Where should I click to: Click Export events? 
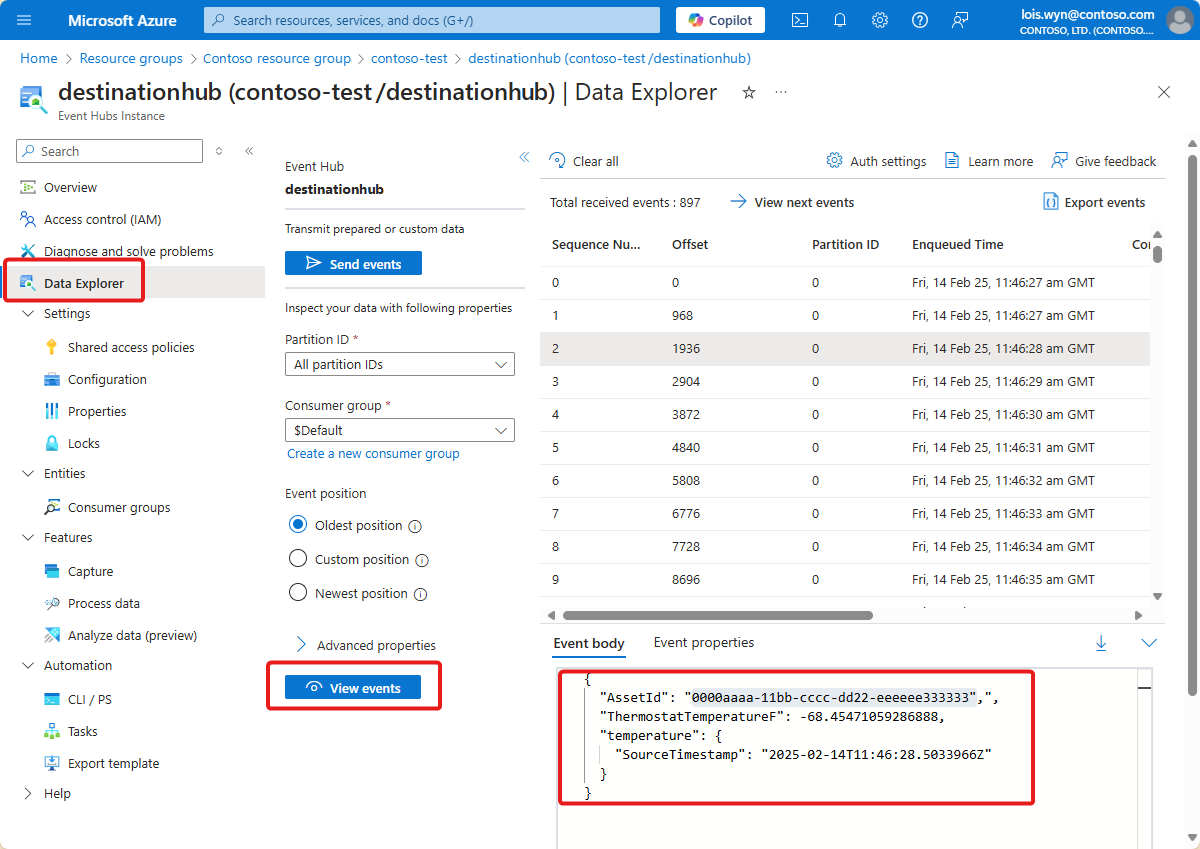1094,201
